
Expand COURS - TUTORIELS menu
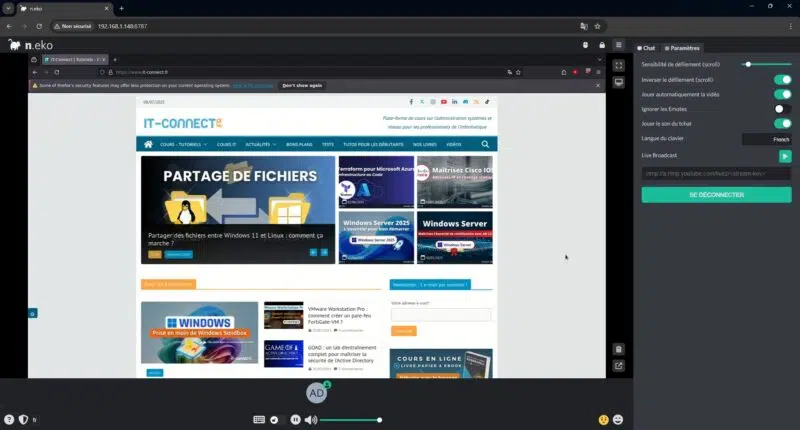click(x=183, y=144)
